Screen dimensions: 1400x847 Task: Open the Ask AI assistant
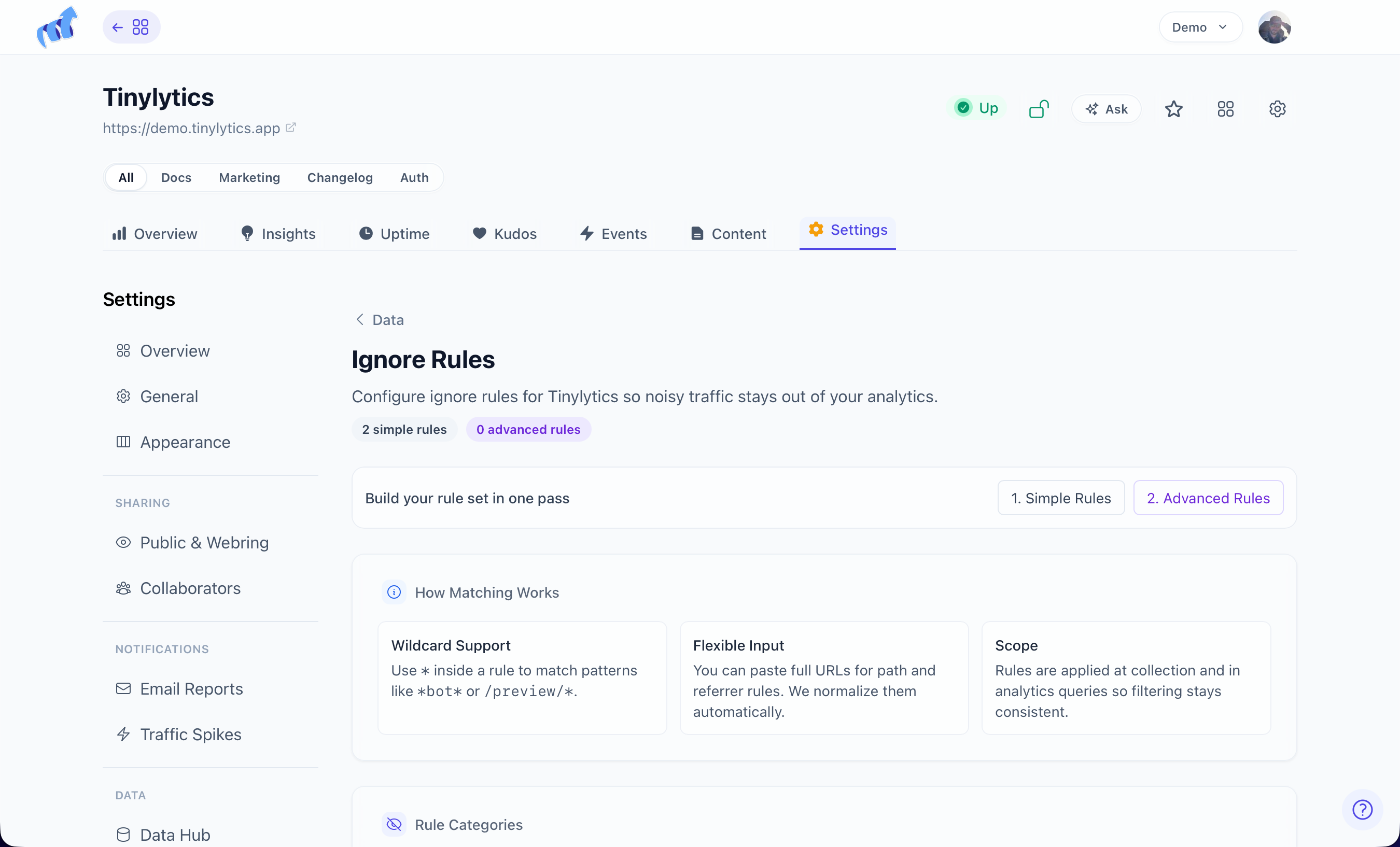click(x=1106, y=109)
